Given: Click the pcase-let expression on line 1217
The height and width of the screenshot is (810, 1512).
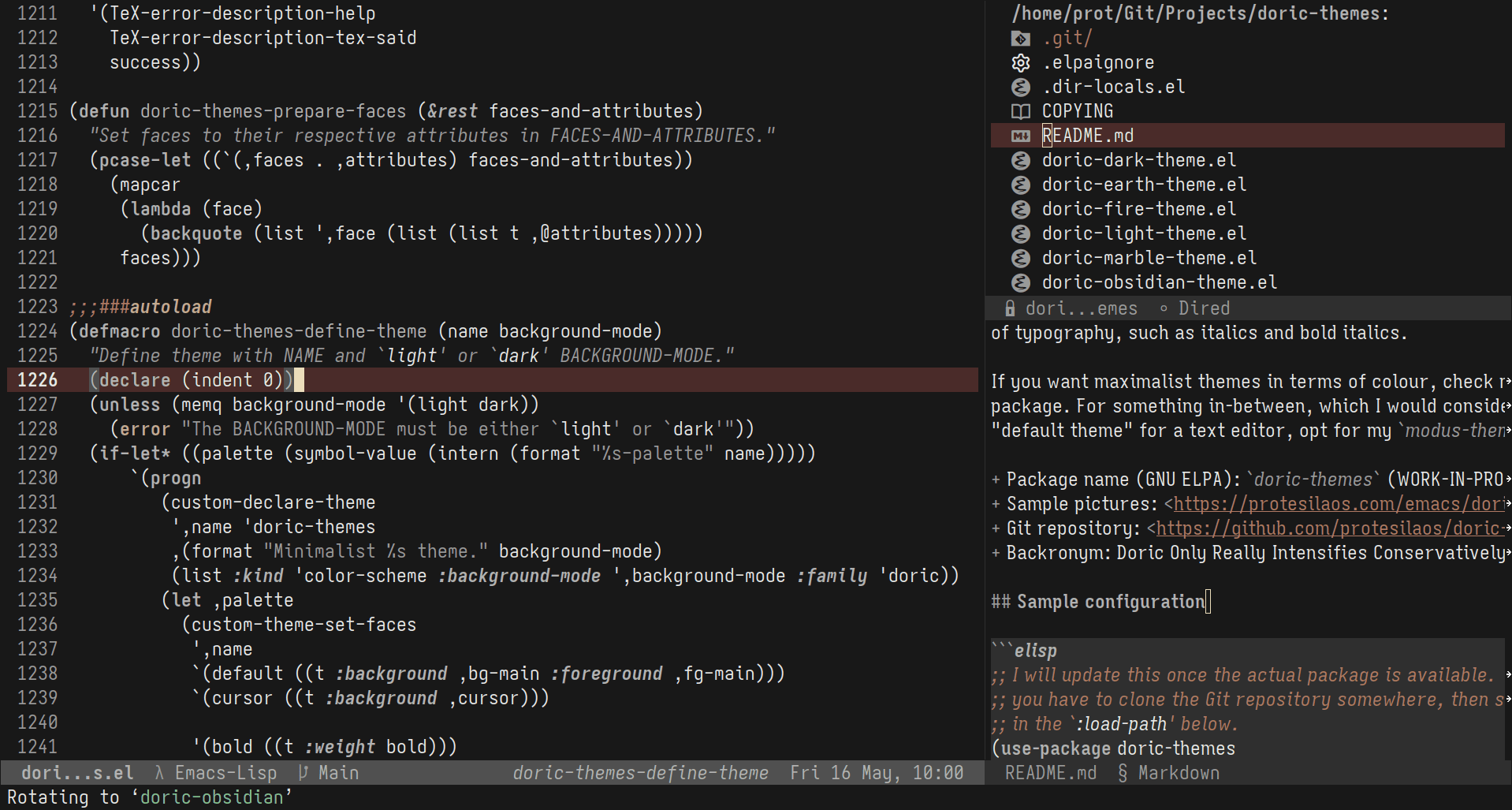Looking at the screenshot, I should pos(391,160).
